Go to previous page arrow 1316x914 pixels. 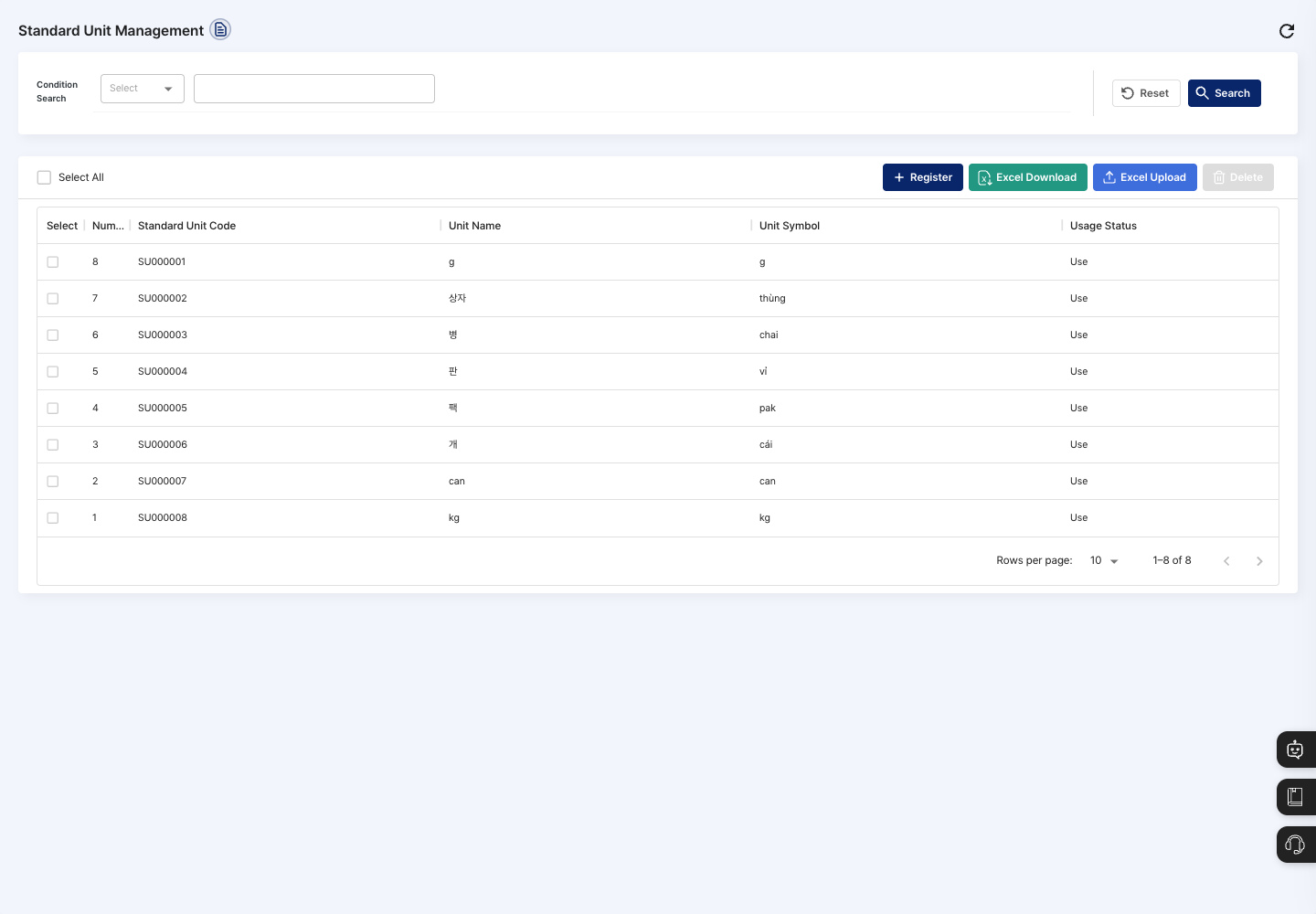(x=1226, y=561)
